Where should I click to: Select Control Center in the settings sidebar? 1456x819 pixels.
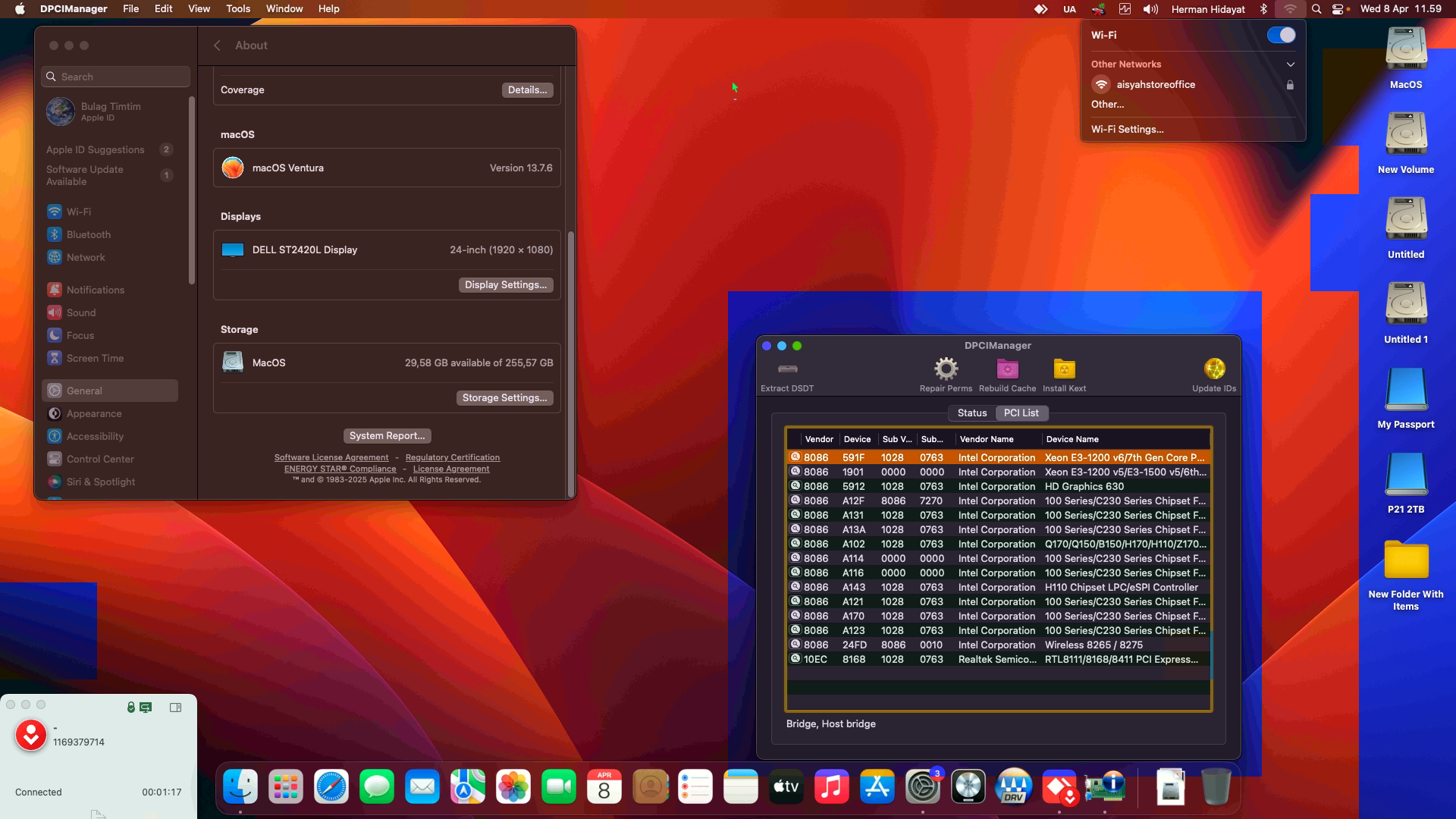tap(111, 460)
